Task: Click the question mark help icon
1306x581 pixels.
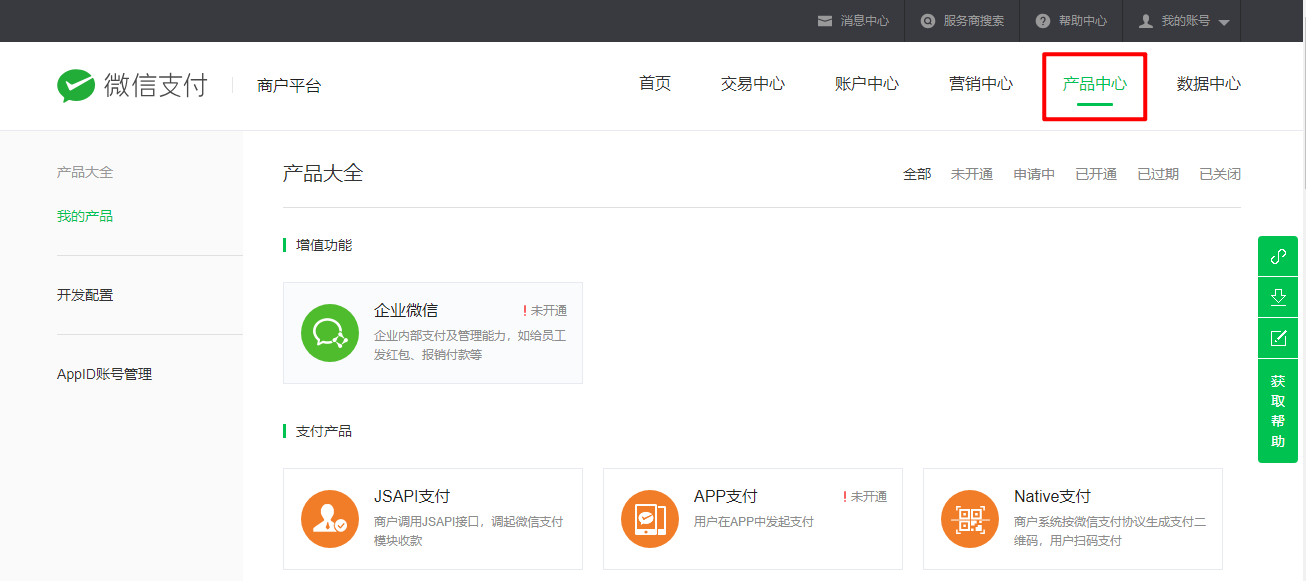Action: point(1043,20)
